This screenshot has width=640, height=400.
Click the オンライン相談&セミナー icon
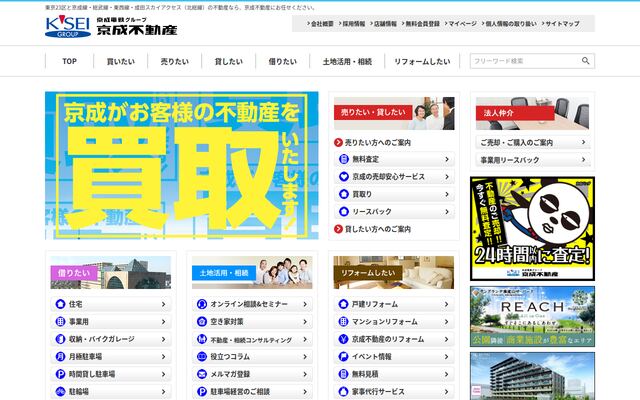click(202, 304)
